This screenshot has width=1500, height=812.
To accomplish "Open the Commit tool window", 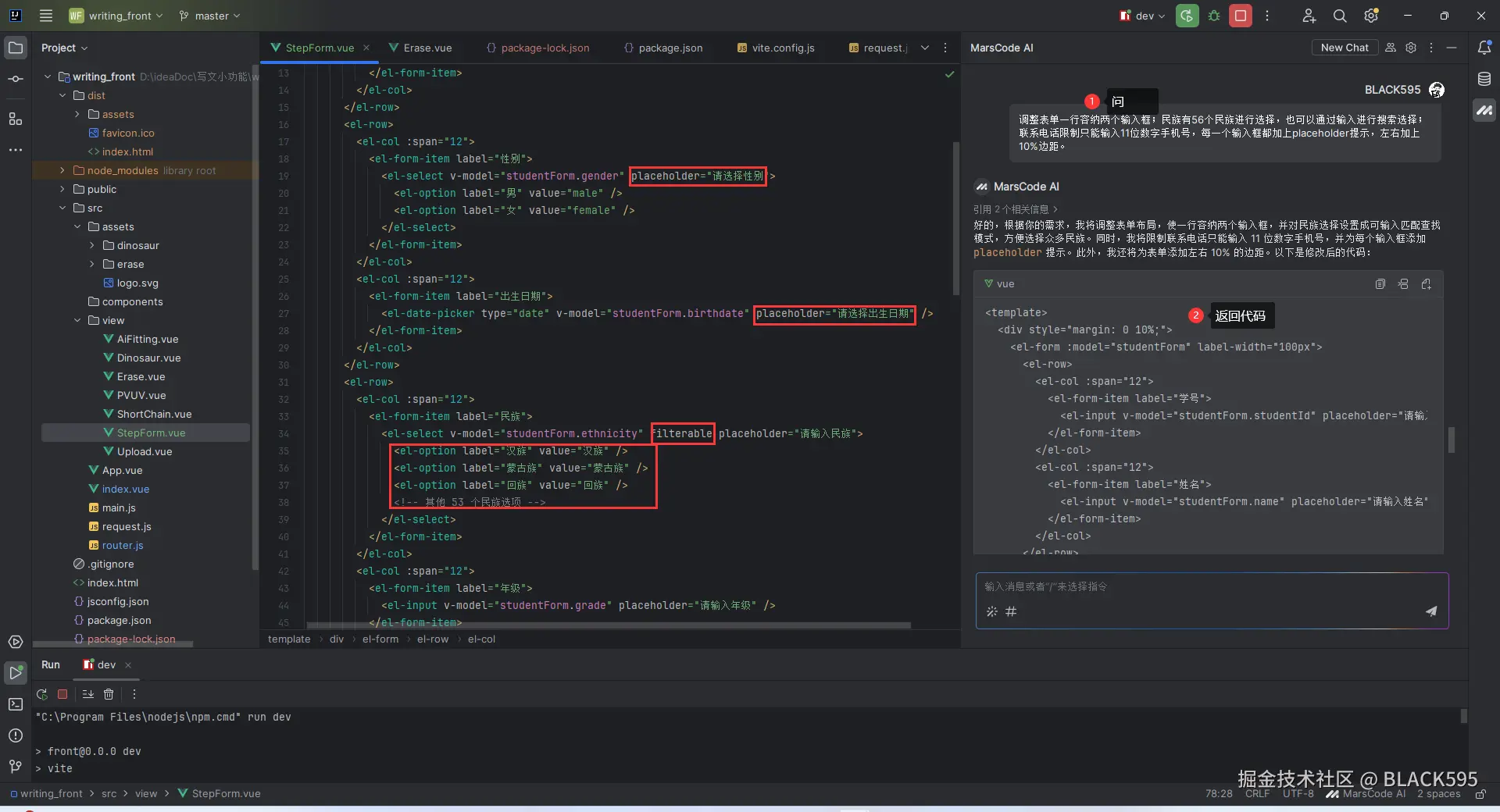I will 16,79.
